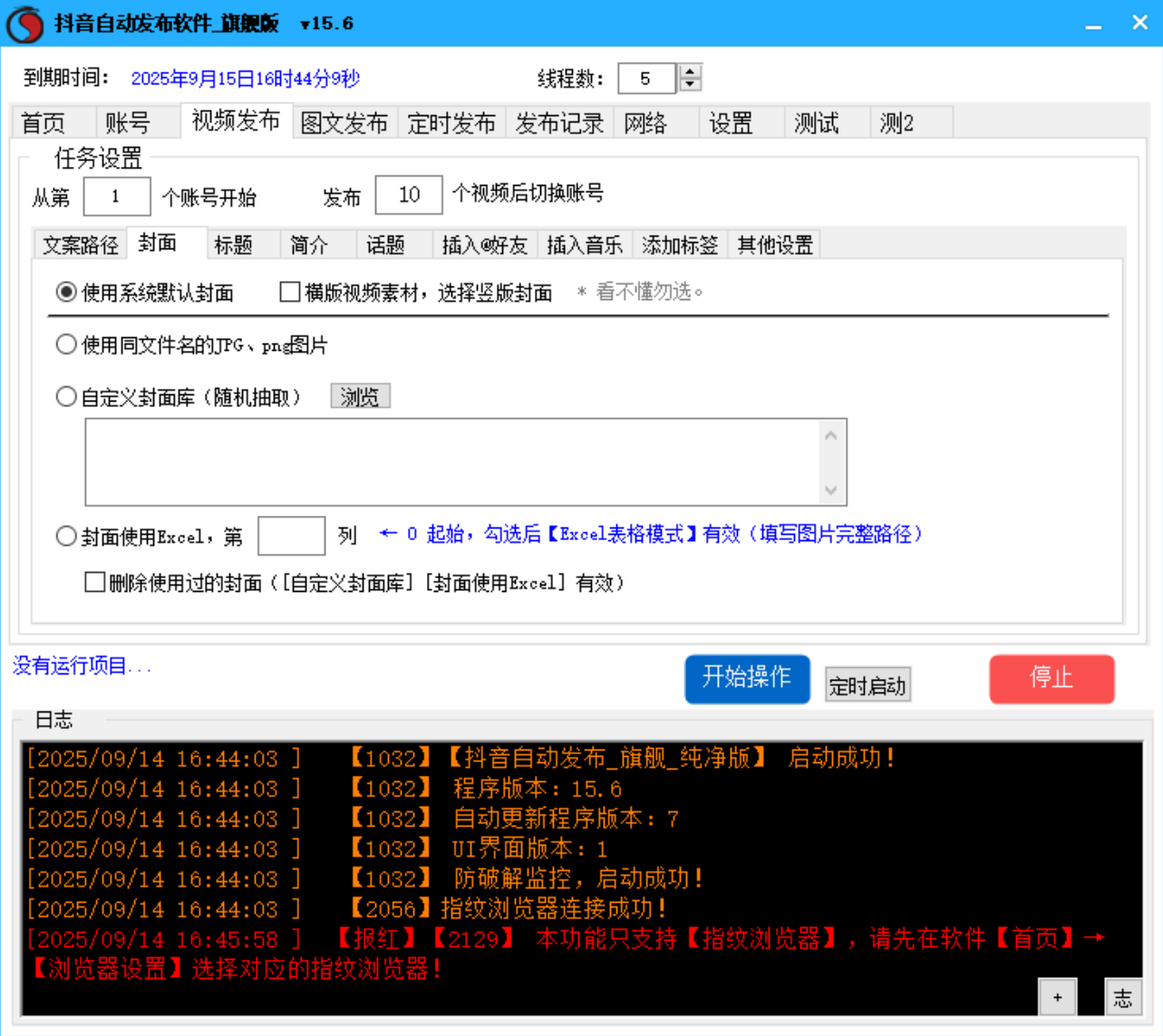Click the 志 log icon at bottom right
This screenshot has width=1163, height=1036.
1123,997
